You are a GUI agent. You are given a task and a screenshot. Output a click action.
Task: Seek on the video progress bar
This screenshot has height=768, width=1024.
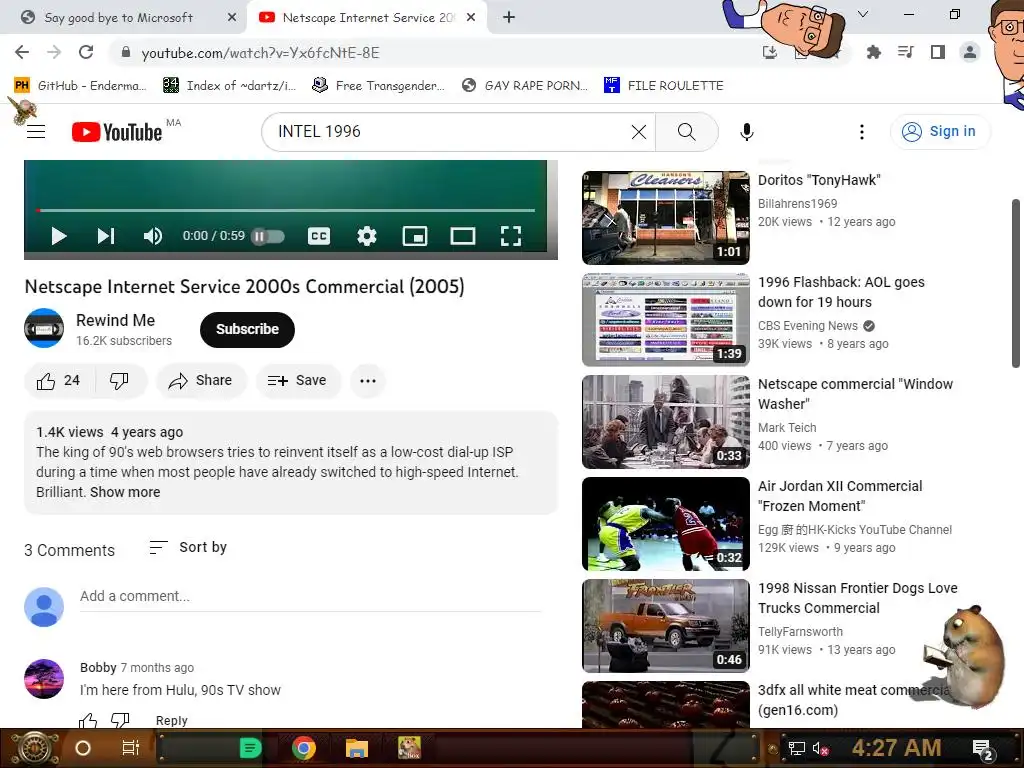pyautogui.click(x=285, y=210)
